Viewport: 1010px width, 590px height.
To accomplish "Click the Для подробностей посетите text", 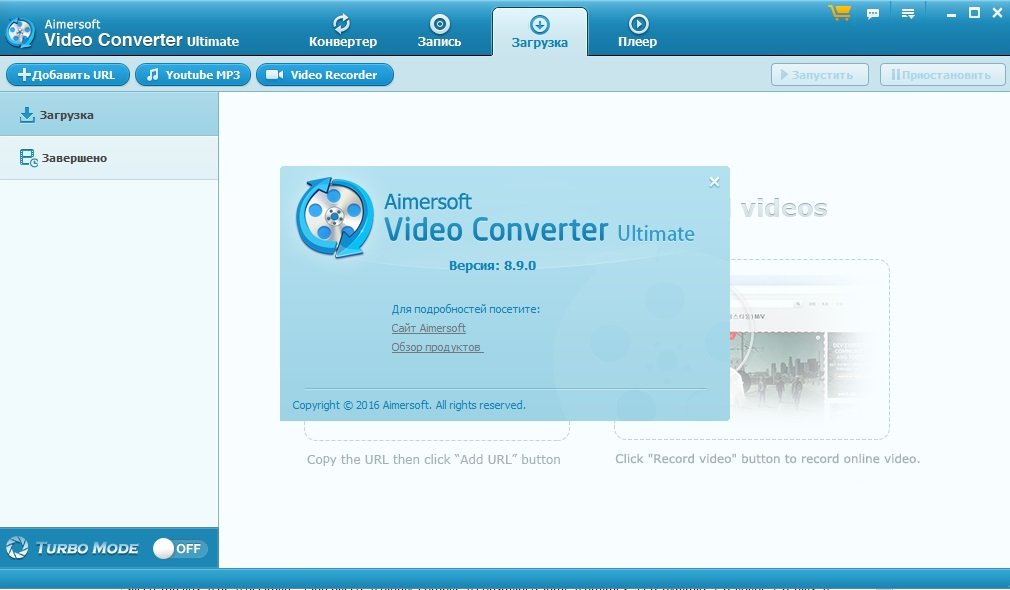I will [x=466, y=309].
